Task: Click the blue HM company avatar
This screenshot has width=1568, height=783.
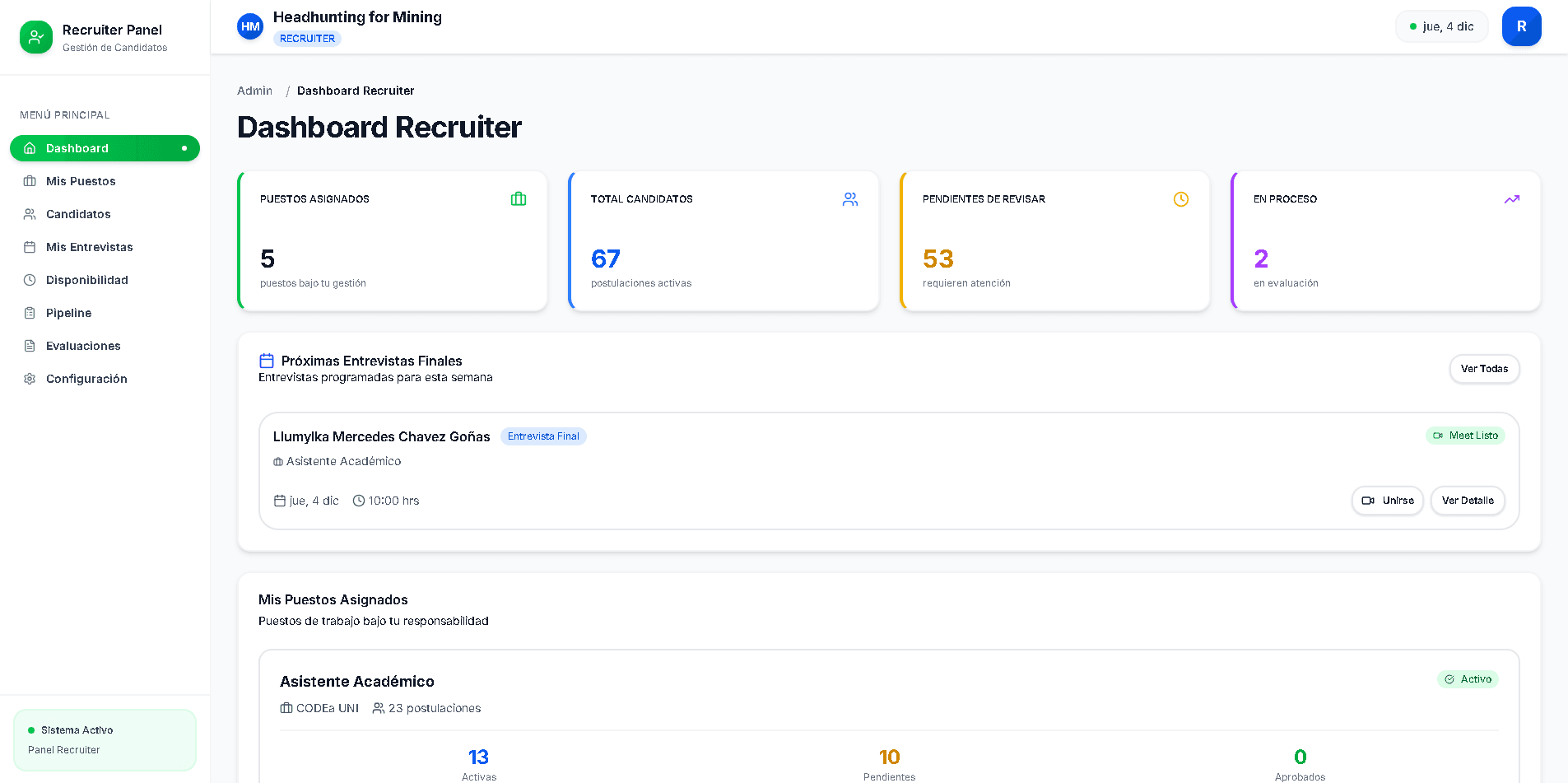Action: 250,26
